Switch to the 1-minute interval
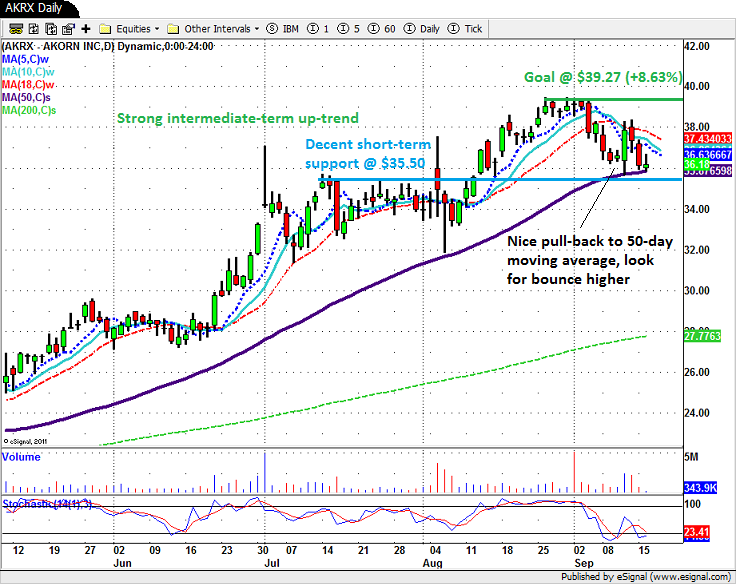The image size is (736, 584). pos(318,29)
